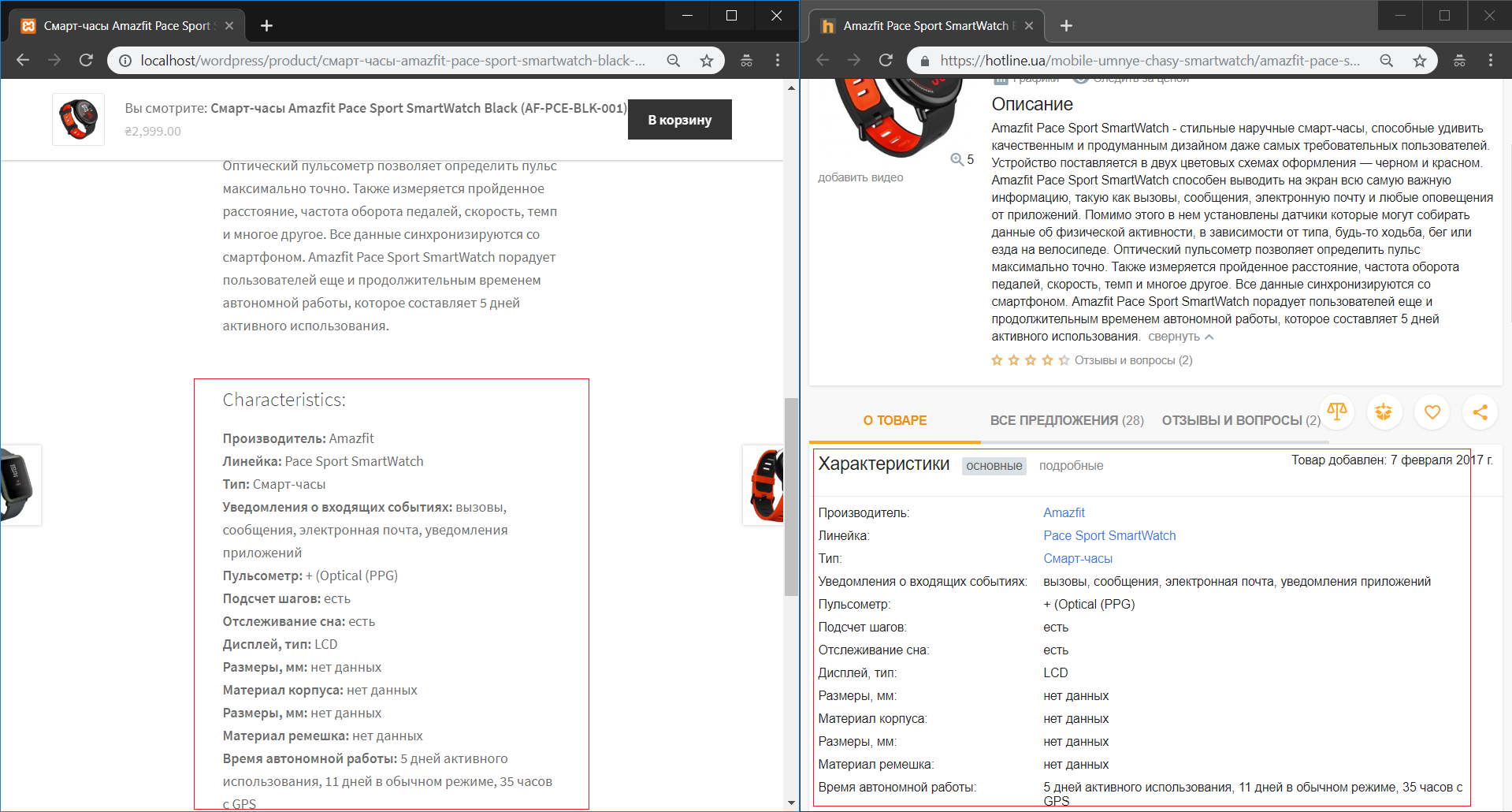The width and height of the screenshot is (1512, 812).
Task: Open incognito indicator in left browser
Action: (x=746, y=61)
